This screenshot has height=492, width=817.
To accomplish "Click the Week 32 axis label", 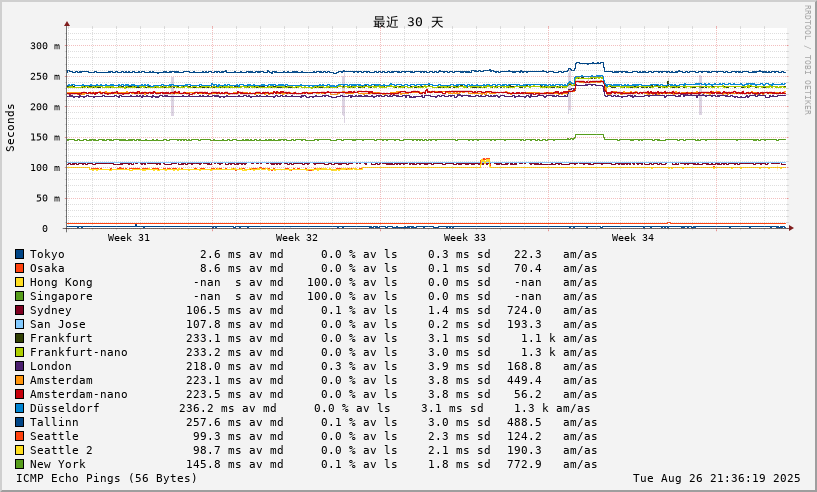I will pyautogui.click(x=296, y=238).
